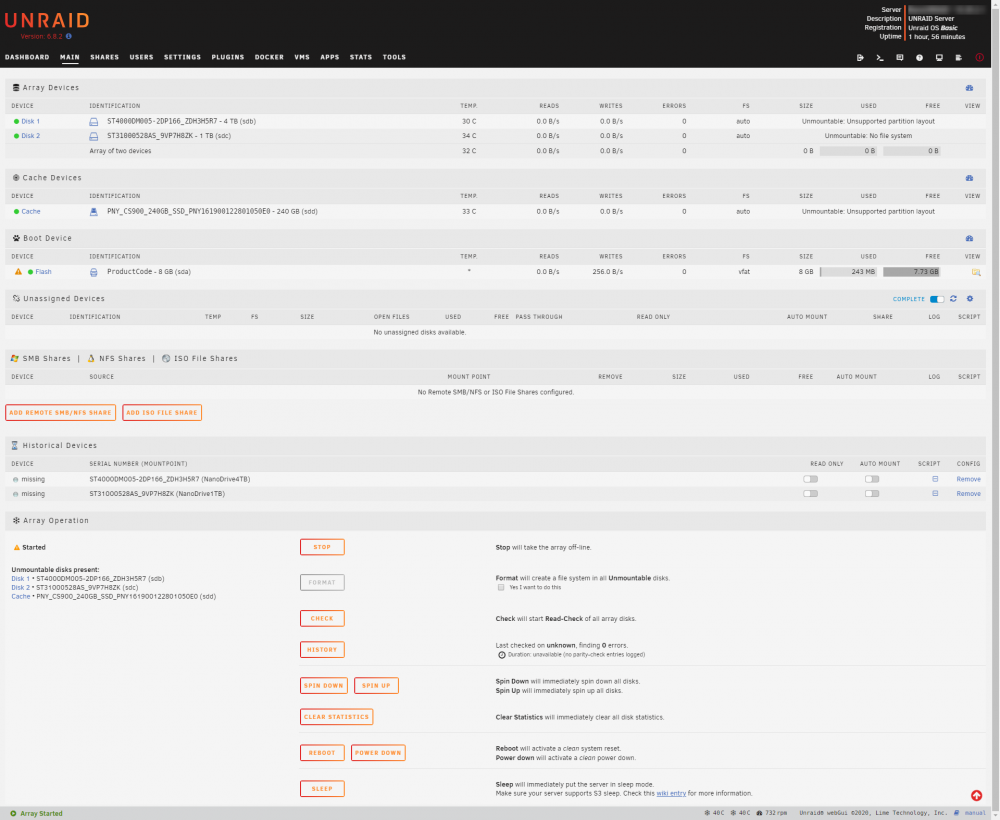1000x820 pixels.
Task: Click the help icon in header
Action: point(919,57)
